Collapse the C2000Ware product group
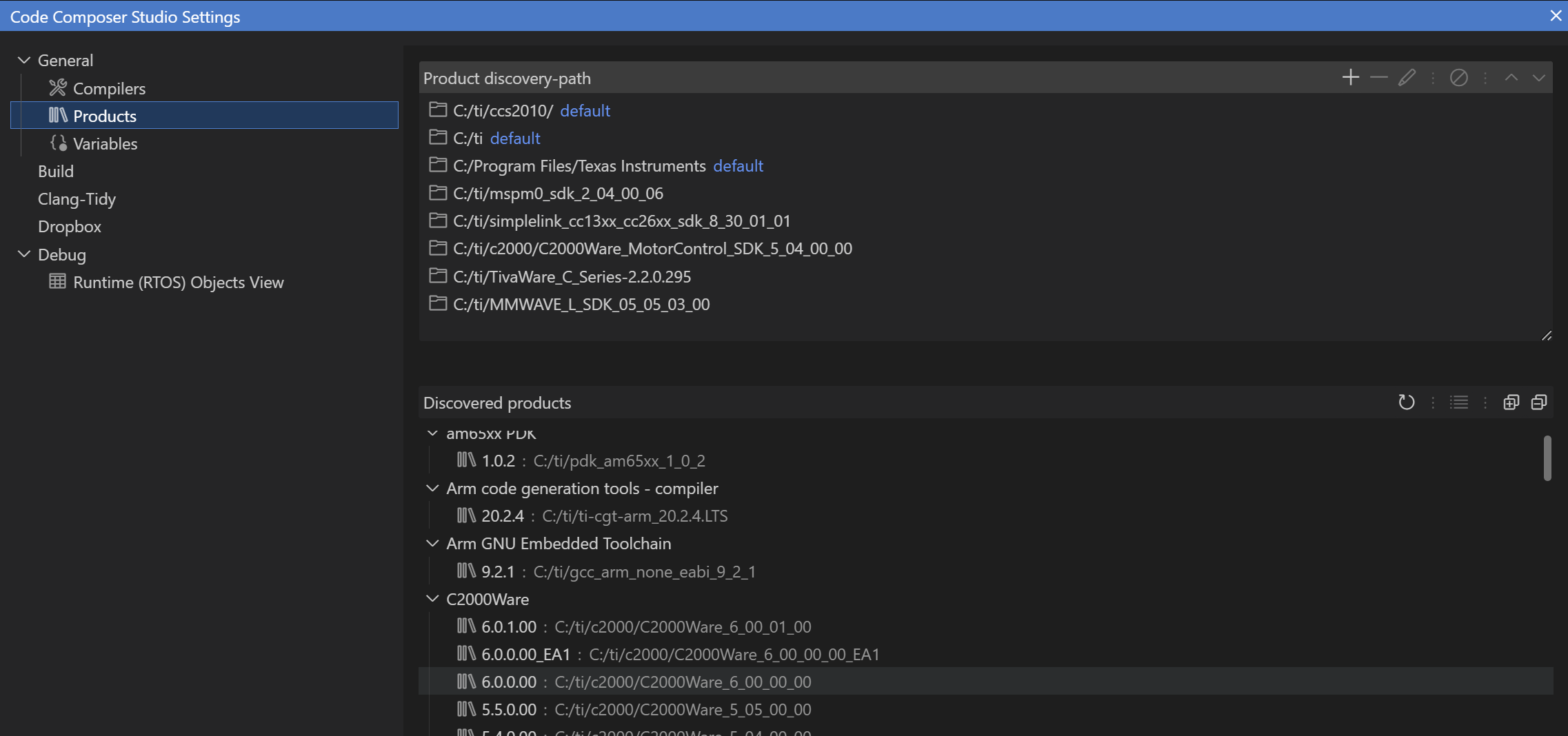 (432, 599)
